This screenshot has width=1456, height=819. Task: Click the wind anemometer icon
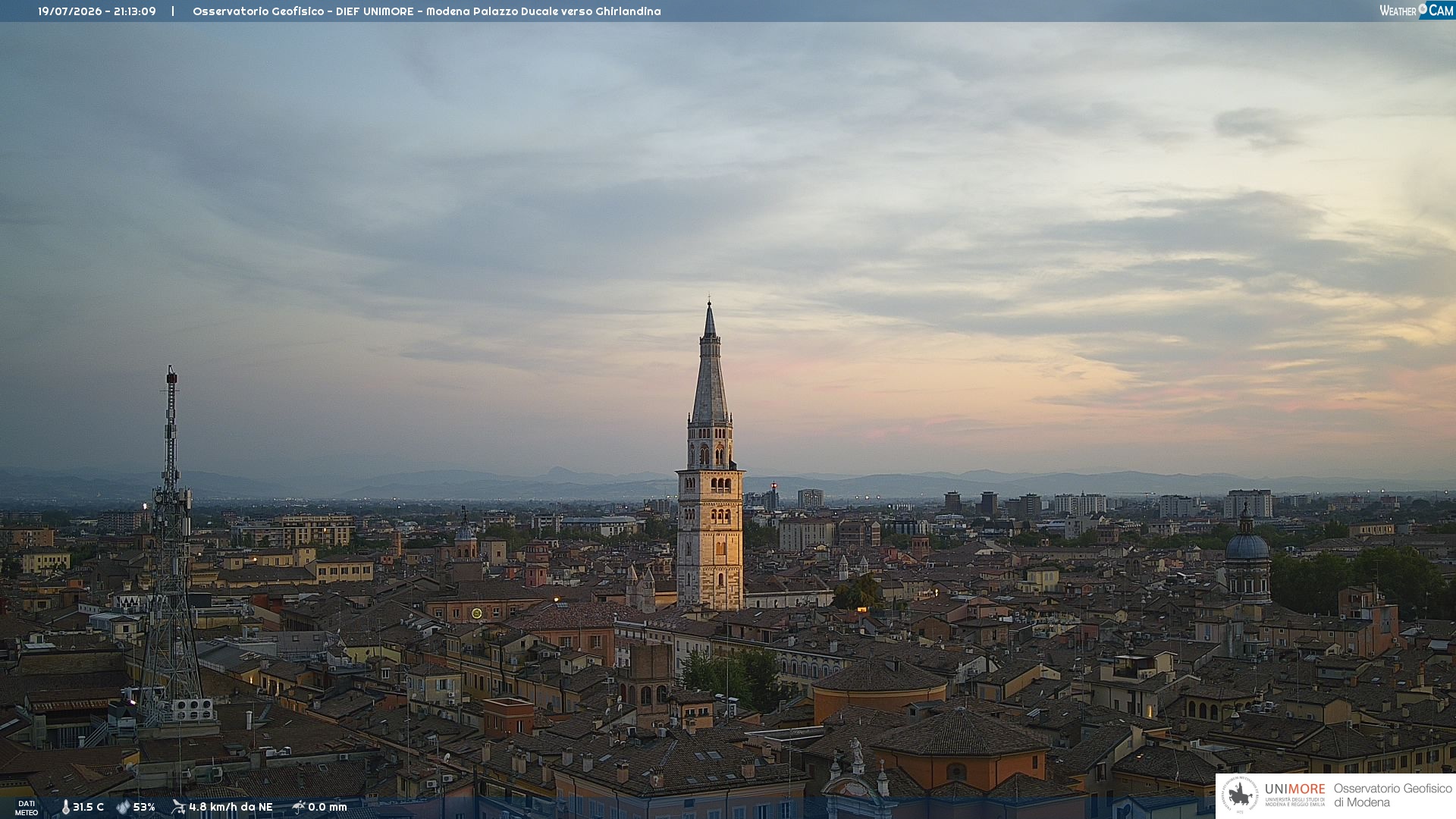point(178,807)
